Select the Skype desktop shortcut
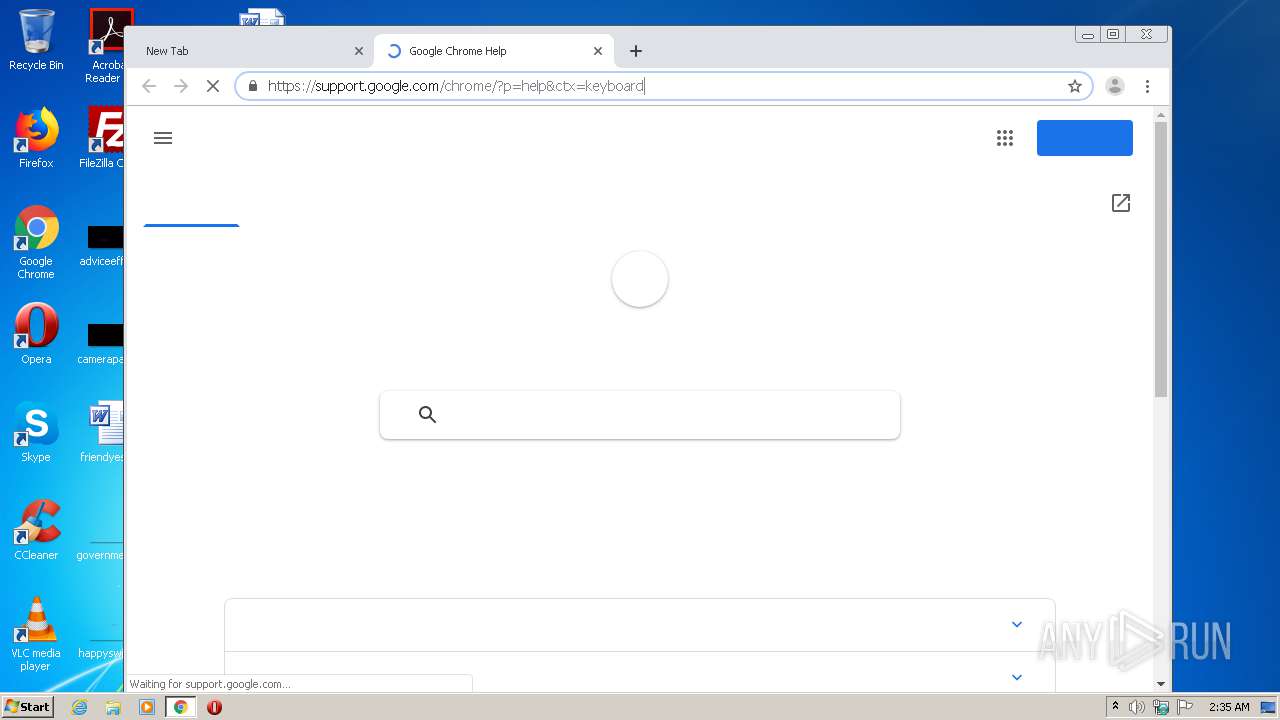Image resolution: width=1280 pixels, height=720 pixels. 36,432
